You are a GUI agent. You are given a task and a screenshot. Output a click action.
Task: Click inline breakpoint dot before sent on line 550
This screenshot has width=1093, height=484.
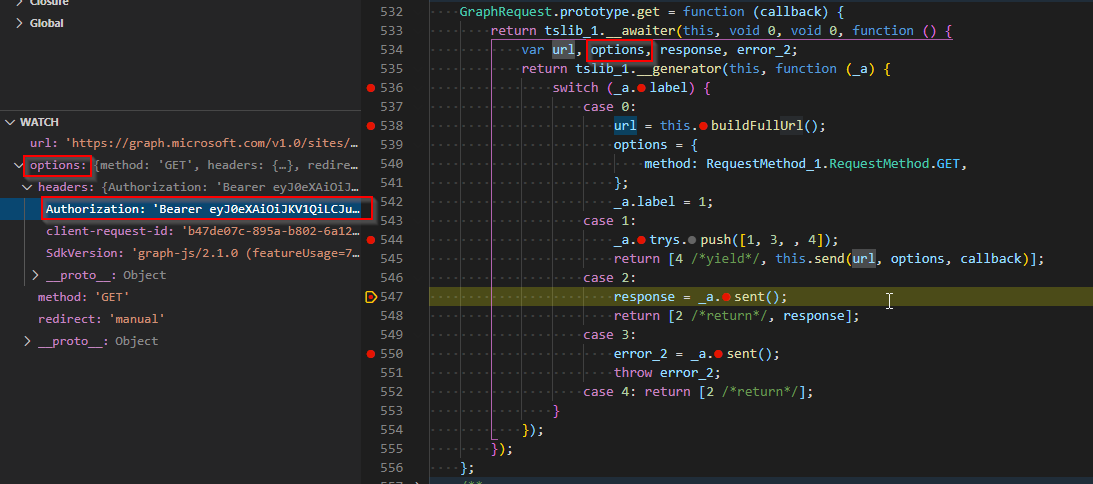pos(718,354)
